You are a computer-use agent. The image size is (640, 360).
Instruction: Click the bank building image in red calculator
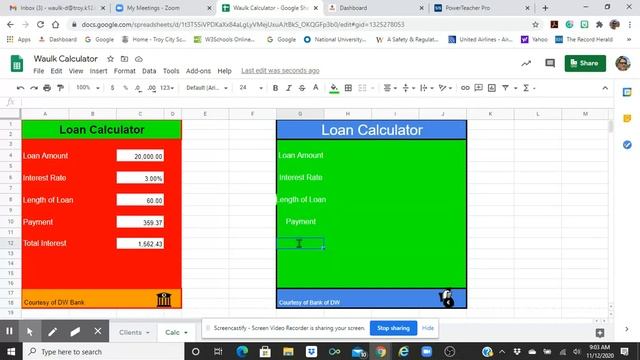point(164,300)
